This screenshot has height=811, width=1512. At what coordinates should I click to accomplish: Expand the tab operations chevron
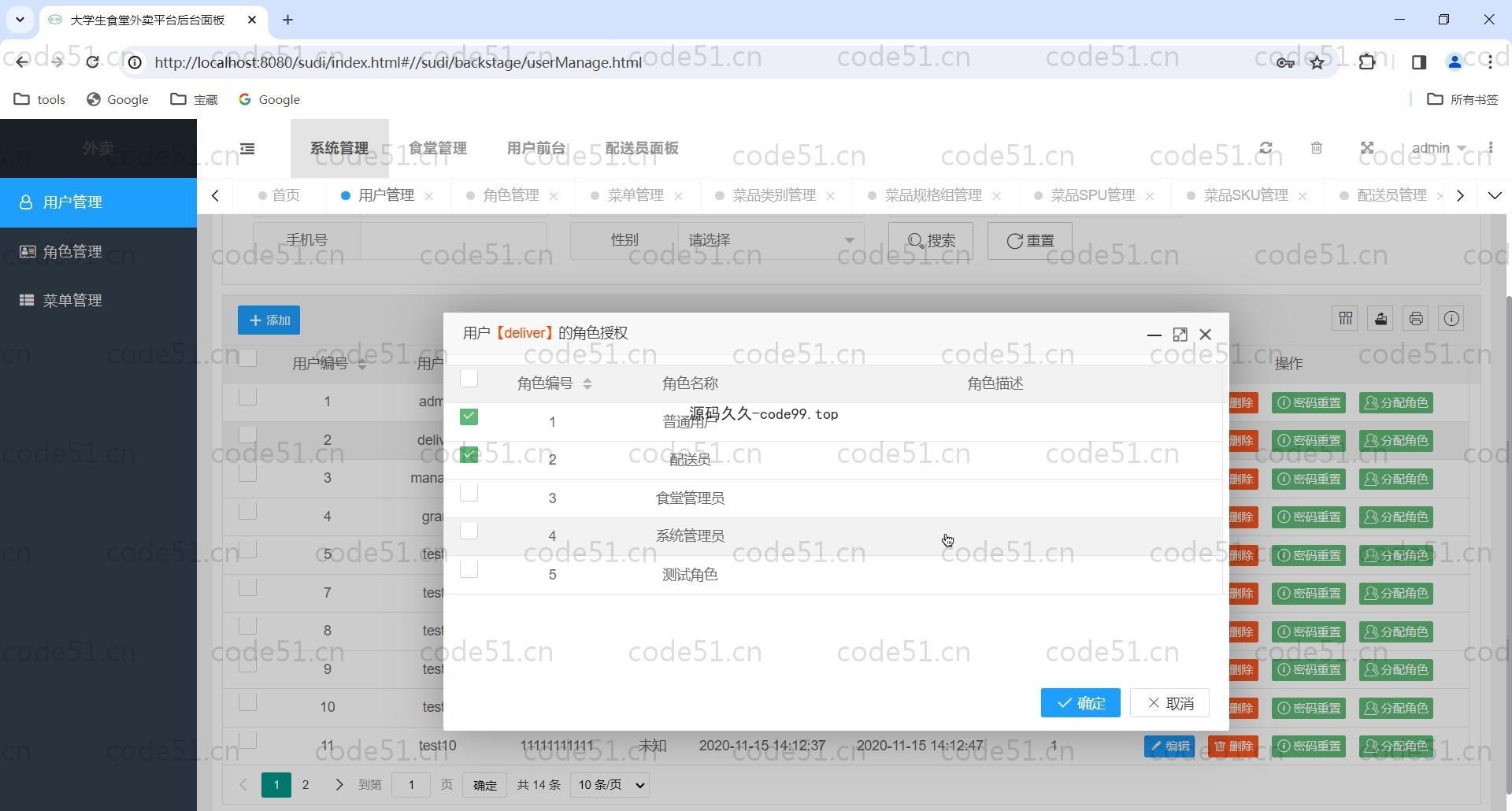pos(1494,195)
